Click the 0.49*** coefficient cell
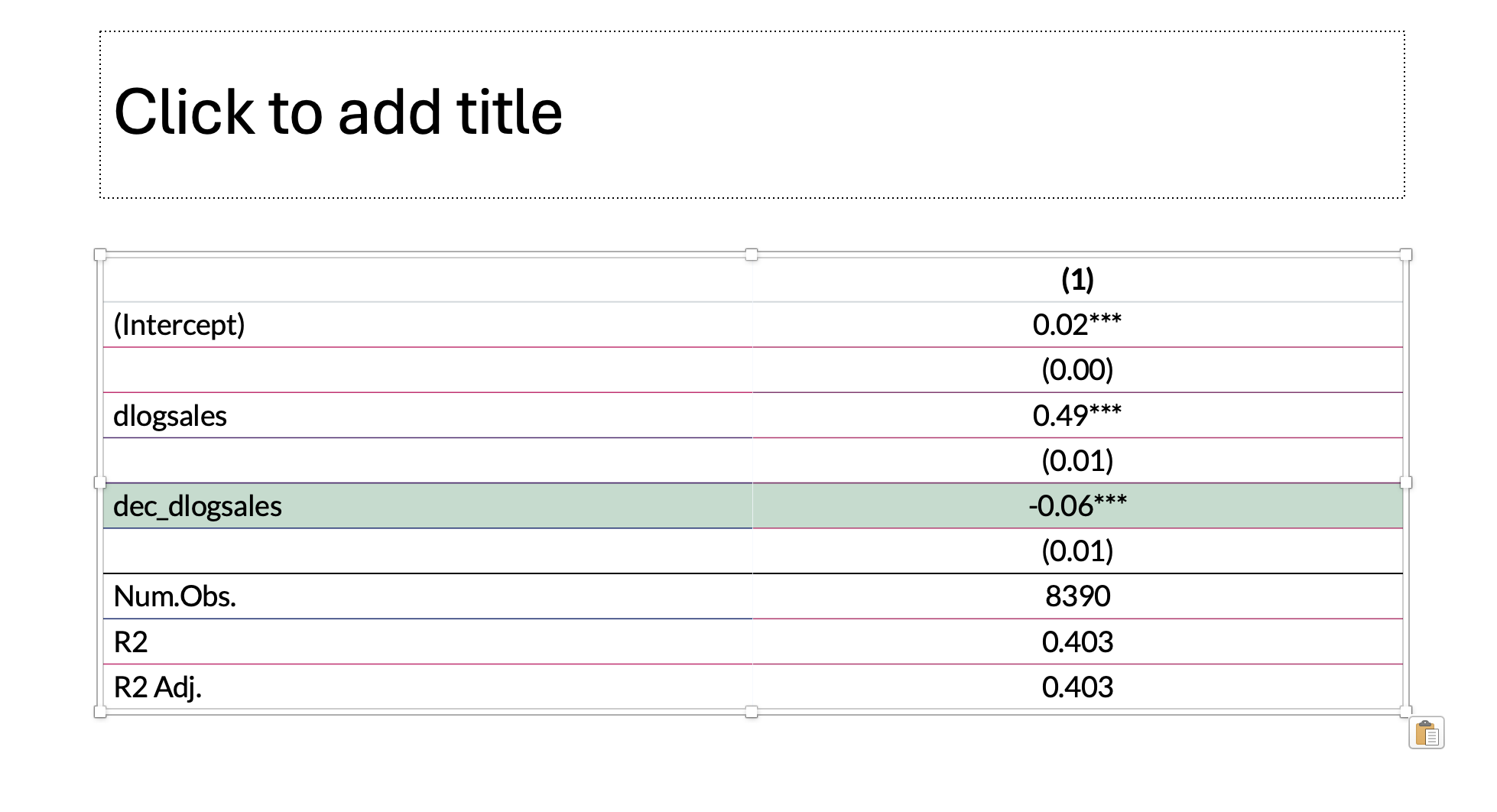 coord(1077,416)
